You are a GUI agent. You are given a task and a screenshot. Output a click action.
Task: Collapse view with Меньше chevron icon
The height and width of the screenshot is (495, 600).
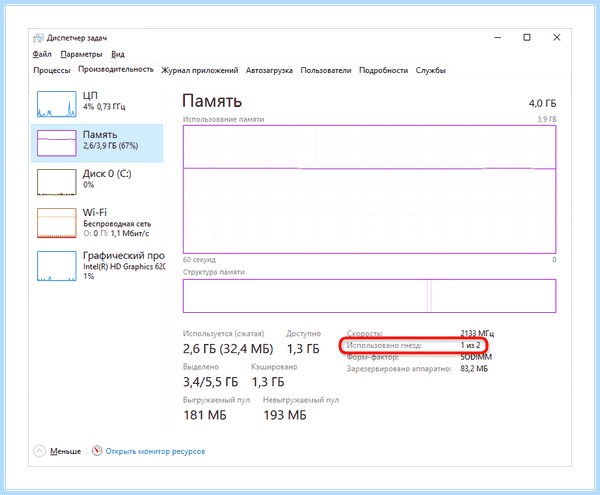click(x=39, y=451)
